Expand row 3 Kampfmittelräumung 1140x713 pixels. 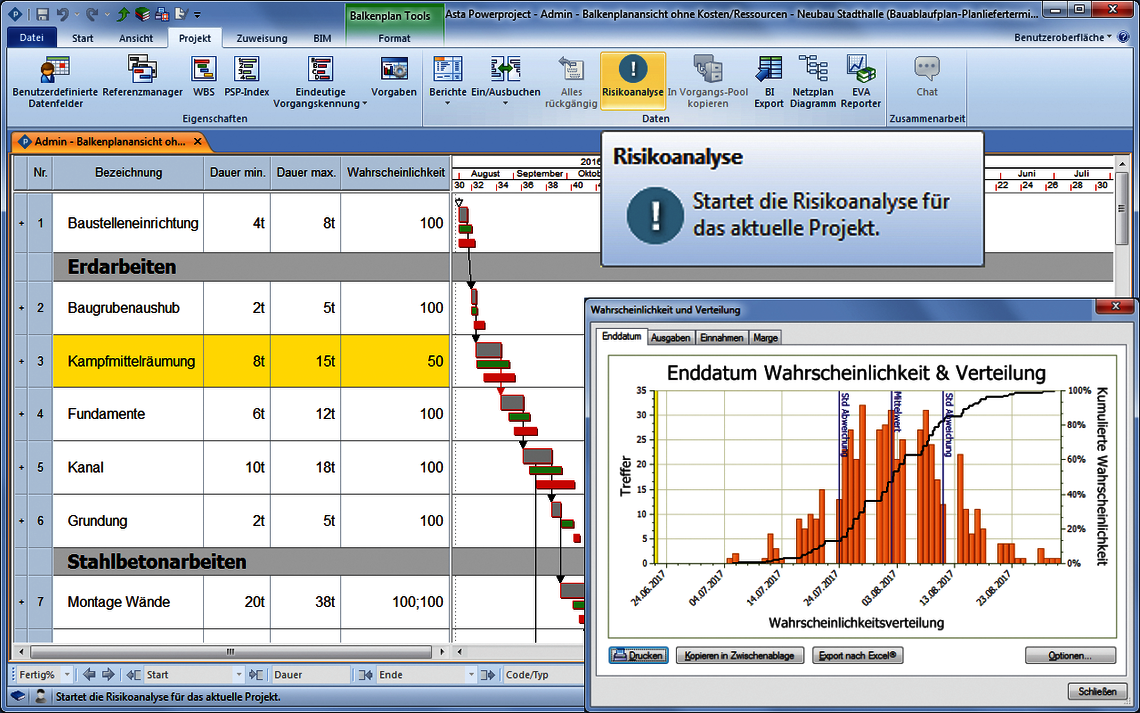click(x=21, y=361)
